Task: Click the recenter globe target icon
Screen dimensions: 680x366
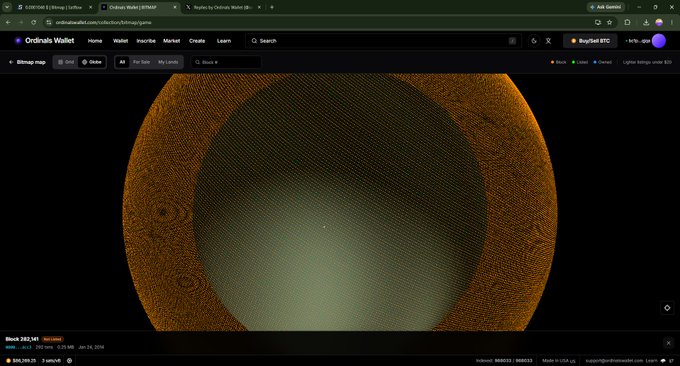Action: coord(667,308)
